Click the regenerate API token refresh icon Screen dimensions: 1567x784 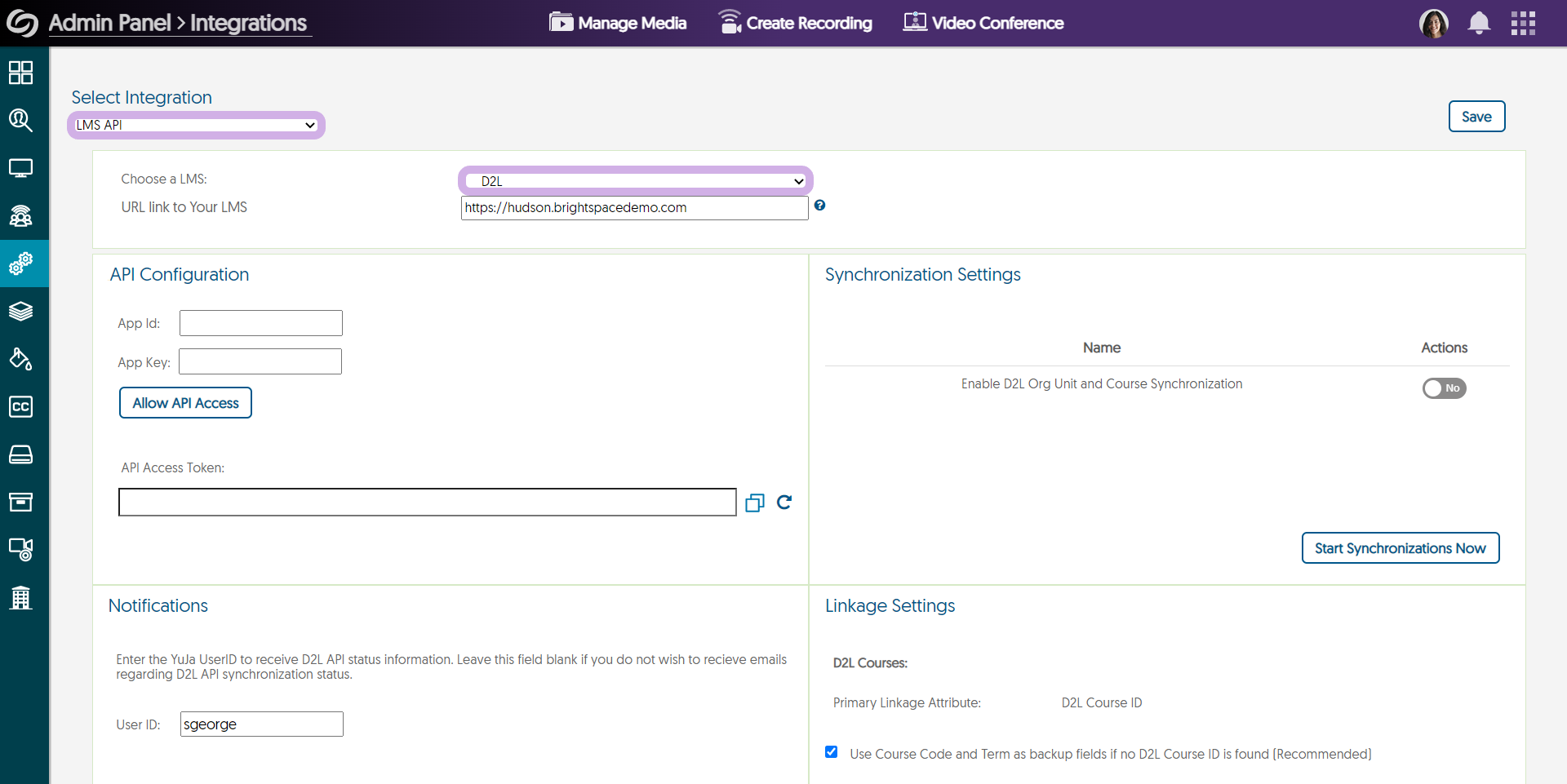[x=784, y=503]
